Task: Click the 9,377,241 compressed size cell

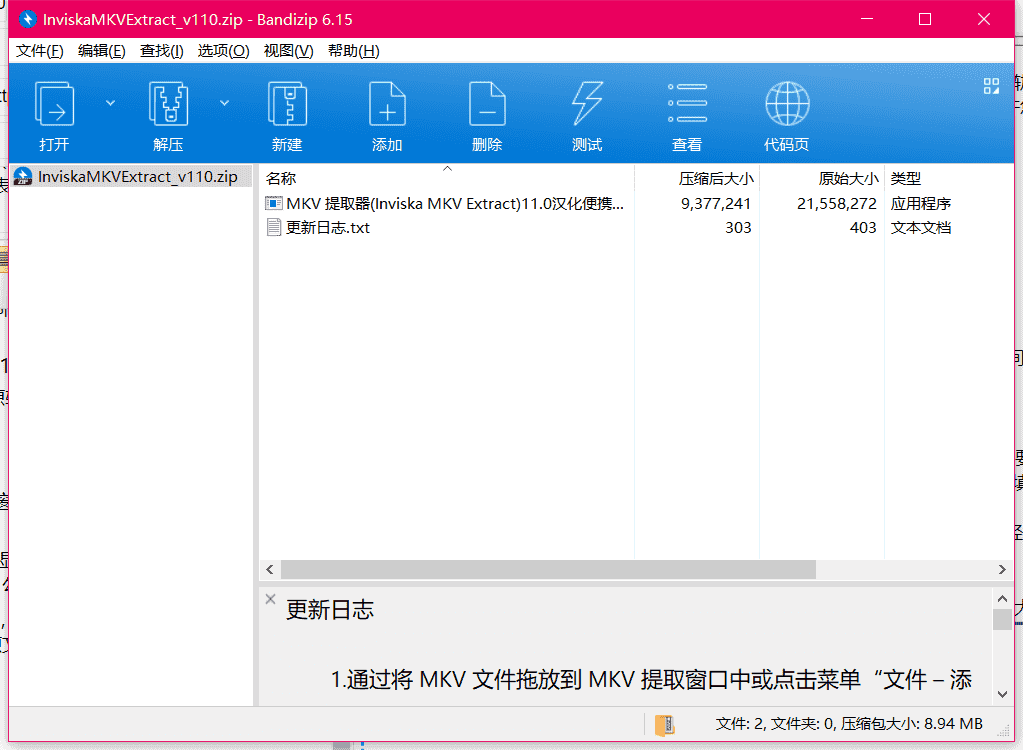Action: point(716,203)
